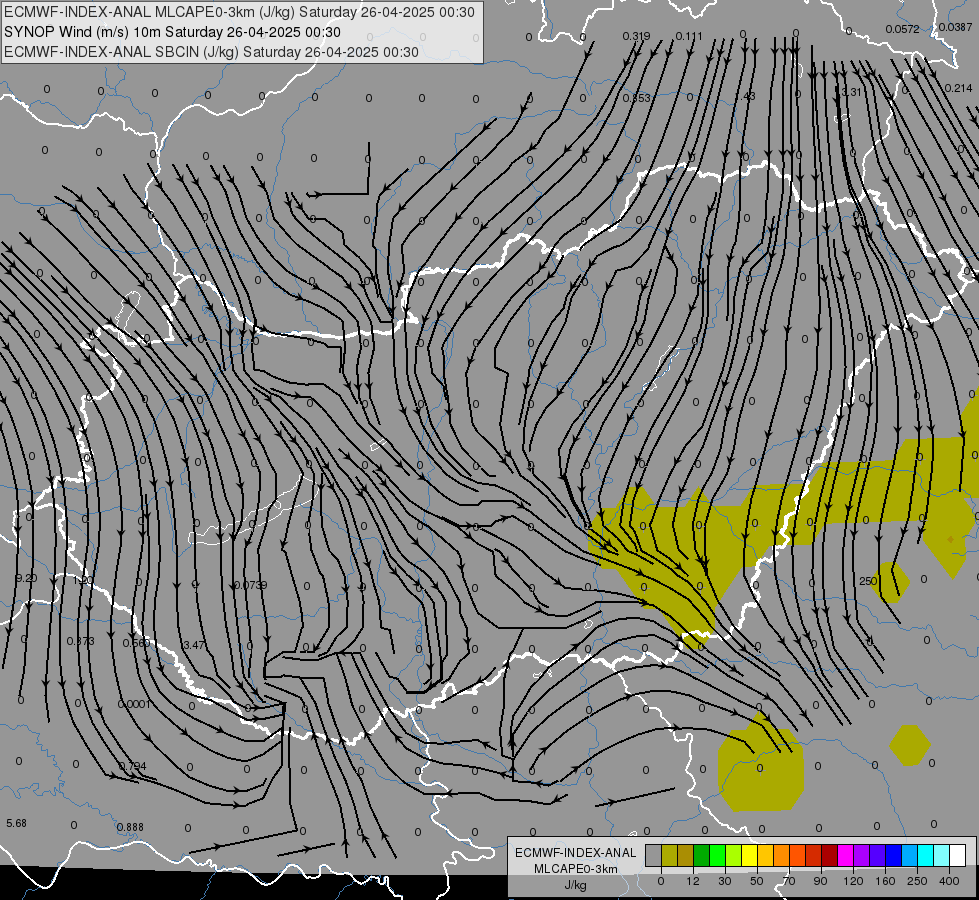The image size is (979, 900).
Task: Click the map value '3.31'
Action: 851,92
